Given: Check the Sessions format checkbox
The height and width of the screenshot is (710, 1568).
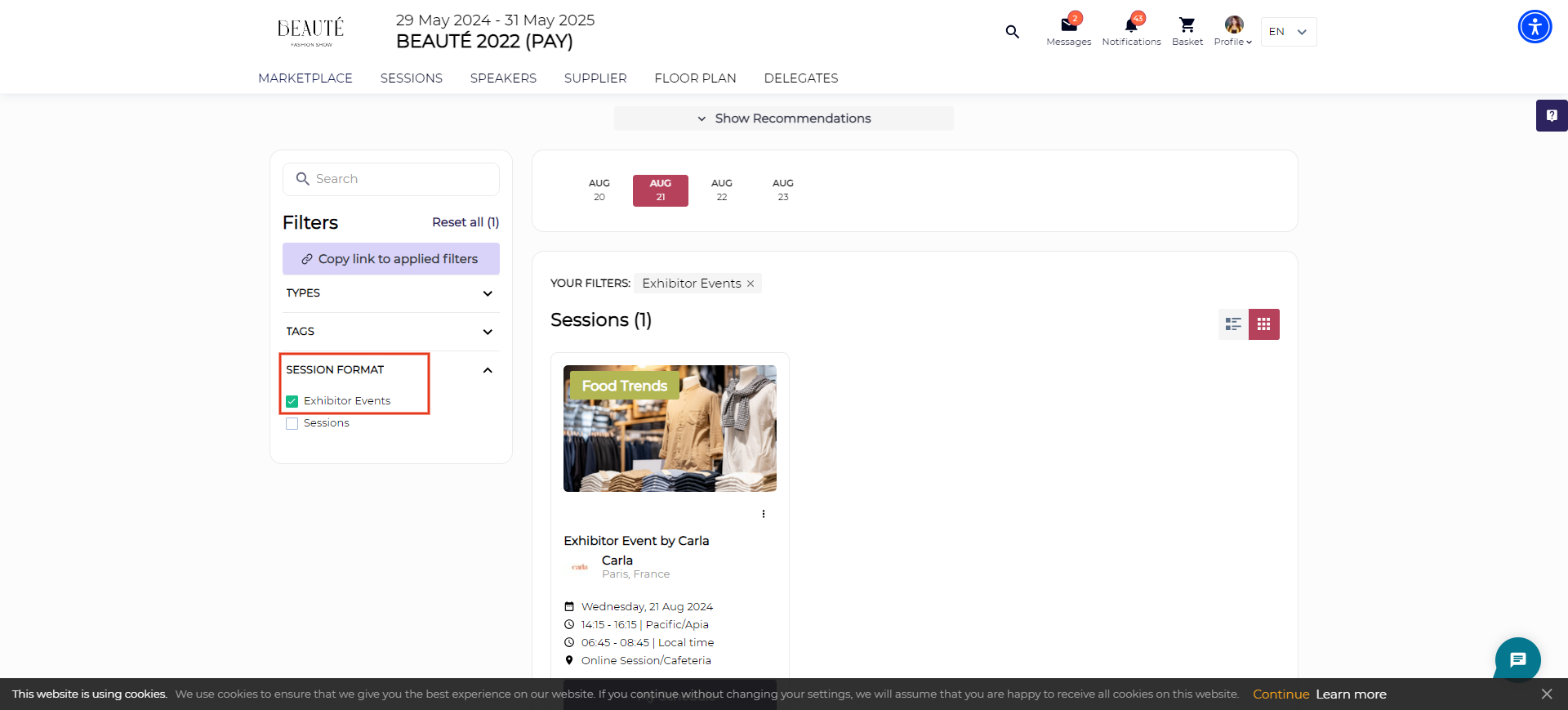Looking at the screenshot, I should tap(292, 423).
